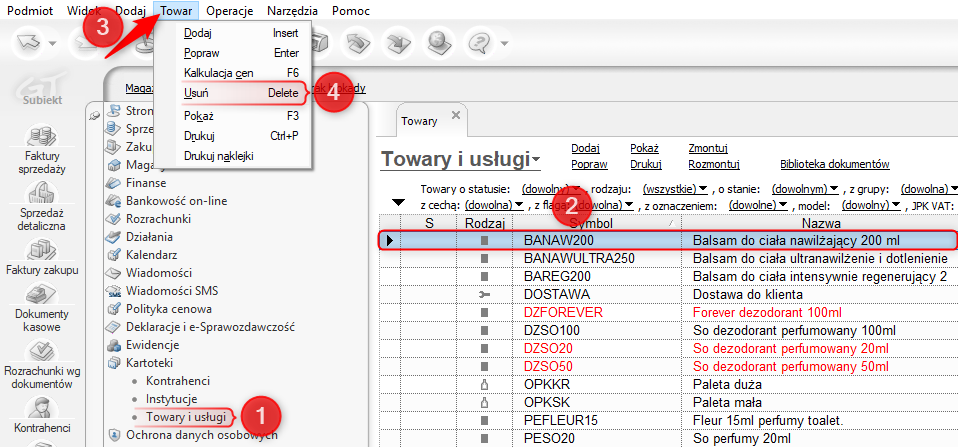Click the Ewidencje module icon
Screen dimensions: 958x447
point(114,345)
